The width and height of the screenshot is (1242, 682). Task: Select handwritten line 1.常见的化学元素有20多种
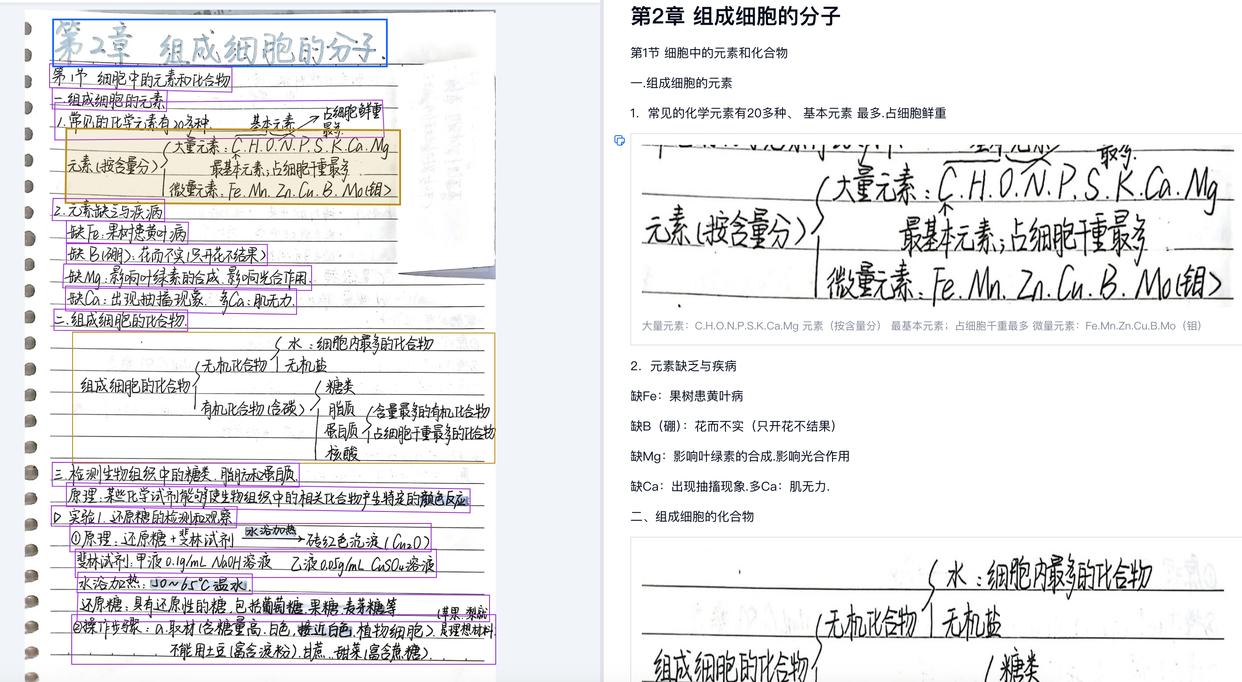[x=218, y=121]
